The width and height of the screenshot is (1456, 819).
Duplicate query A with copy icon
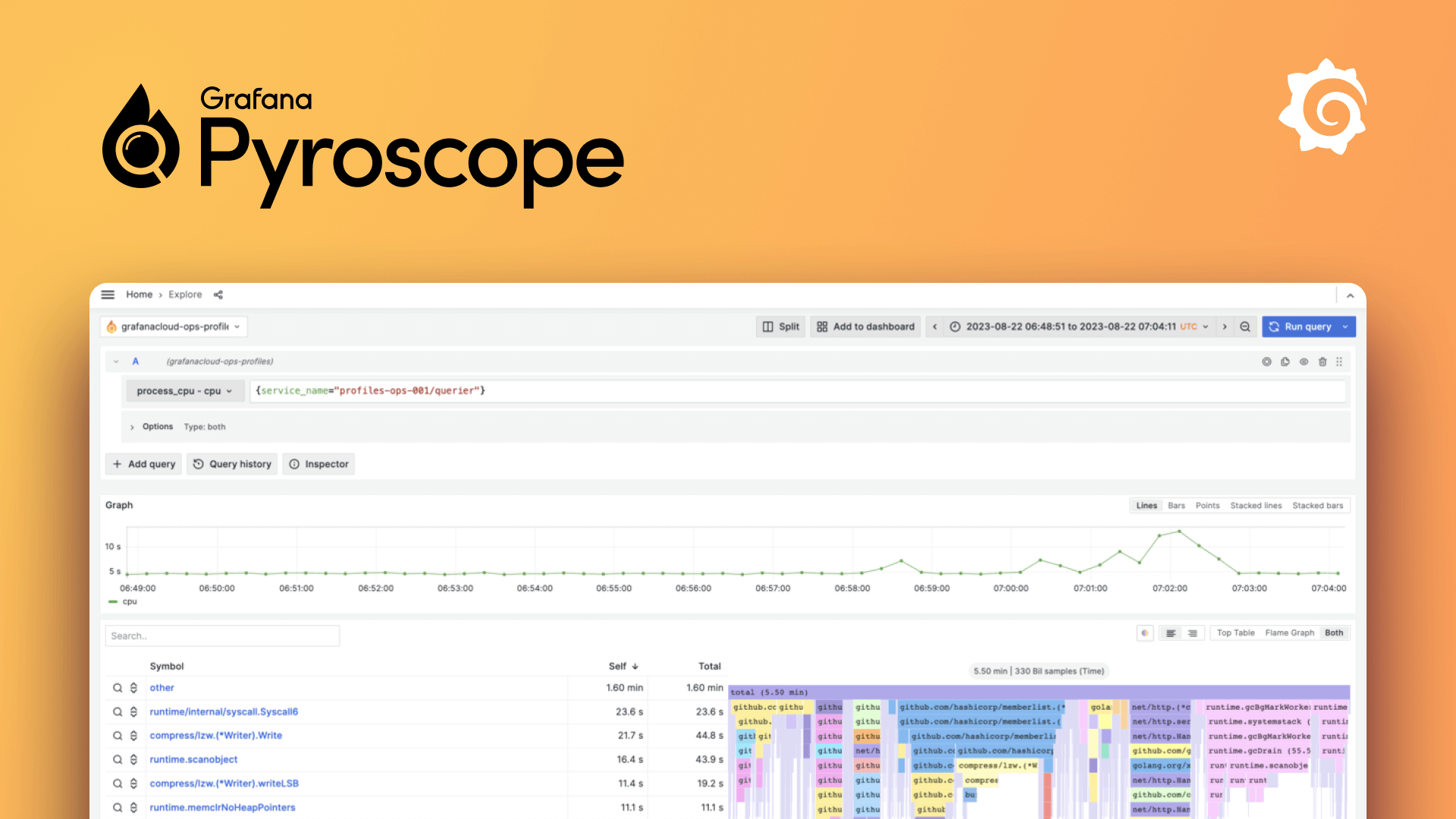[x=1285, y=362]
